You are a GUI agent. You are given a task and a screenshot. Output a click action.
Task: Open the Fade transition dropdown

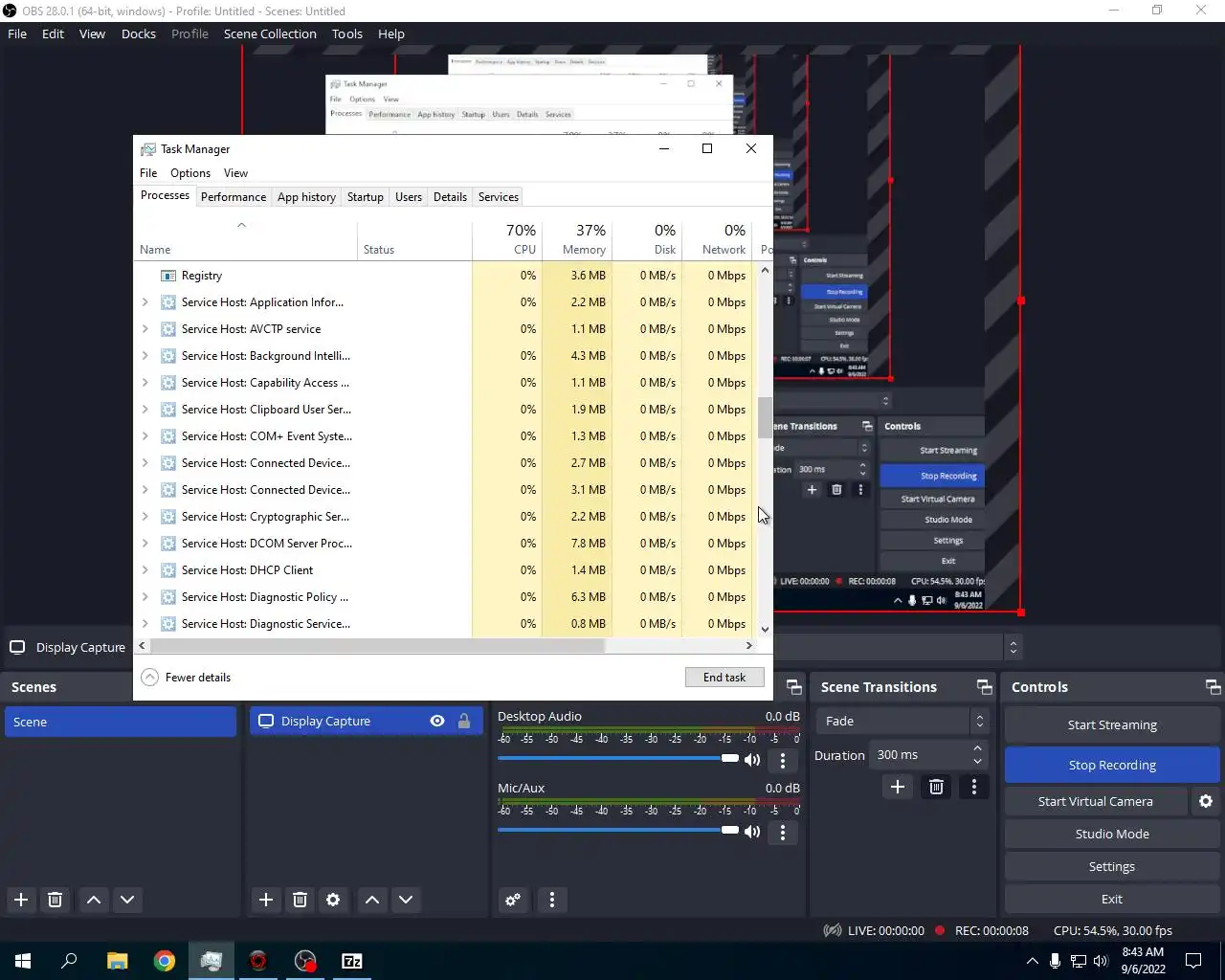901,722
